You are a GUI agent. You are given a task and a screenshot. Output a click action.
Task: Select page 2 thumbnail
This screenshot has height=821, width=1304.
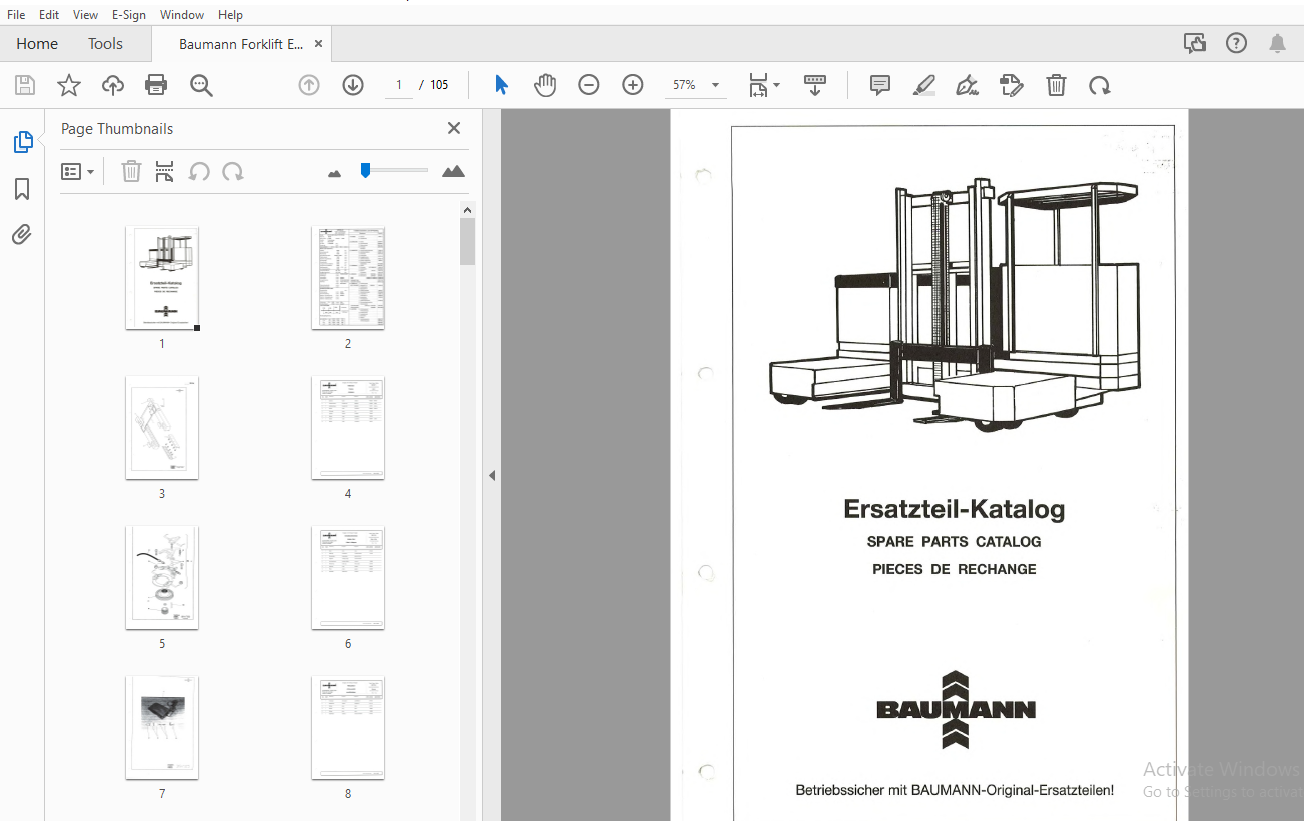[348, 278]
